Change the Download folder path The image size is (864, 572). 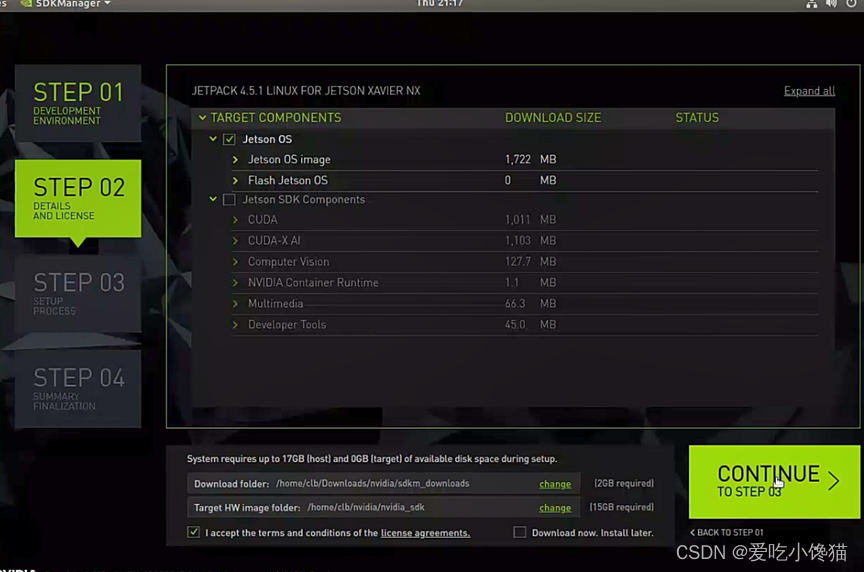[x=555, y=484]
